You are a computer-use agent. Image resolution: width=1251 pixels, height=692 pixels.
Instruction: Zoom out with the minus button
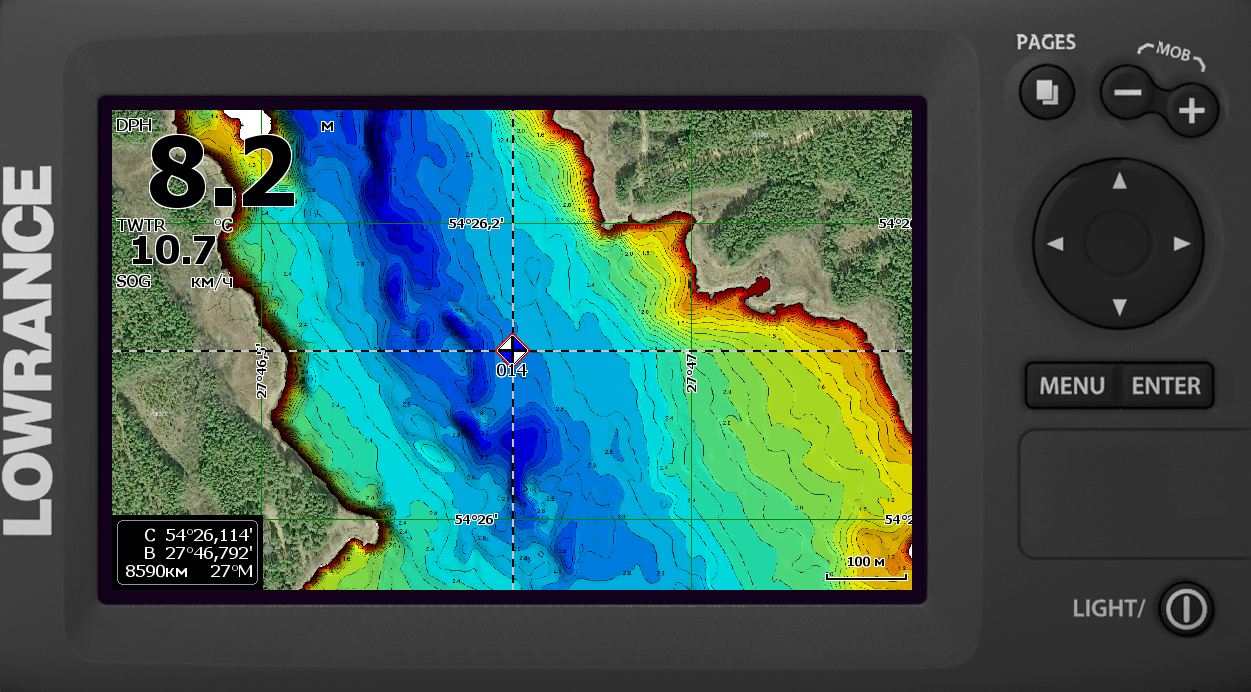click(x=1128, y=94)
